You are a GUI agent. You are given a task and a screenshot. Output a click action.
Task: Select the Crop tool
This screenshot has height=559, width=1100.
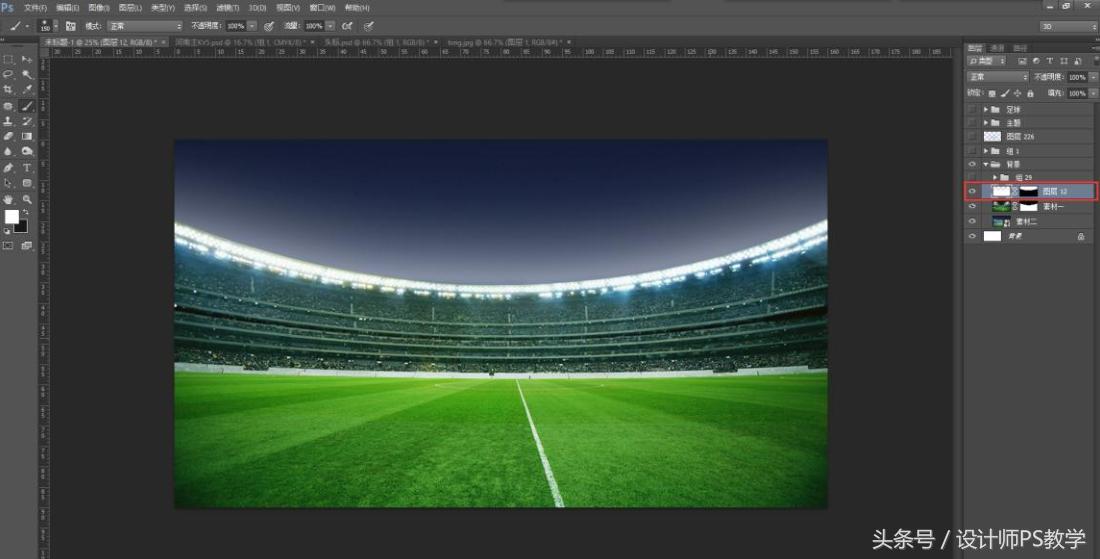coord(8,90)
